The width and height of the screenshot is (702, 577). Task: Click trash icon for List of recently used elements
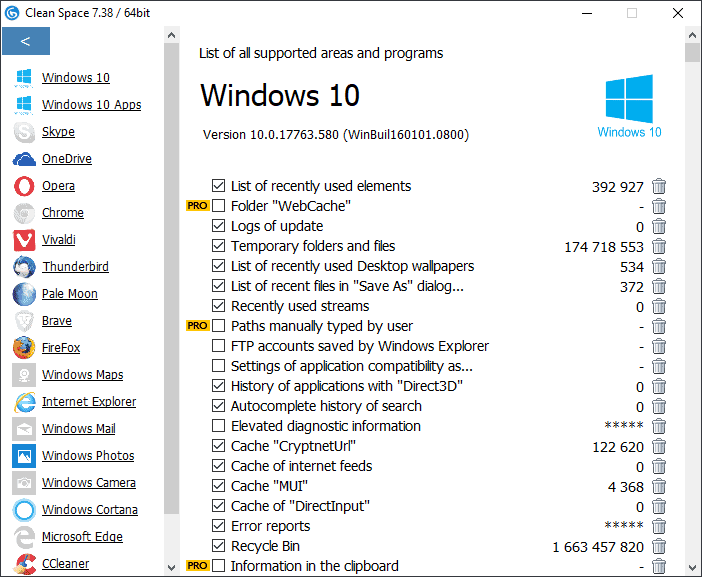659,186
